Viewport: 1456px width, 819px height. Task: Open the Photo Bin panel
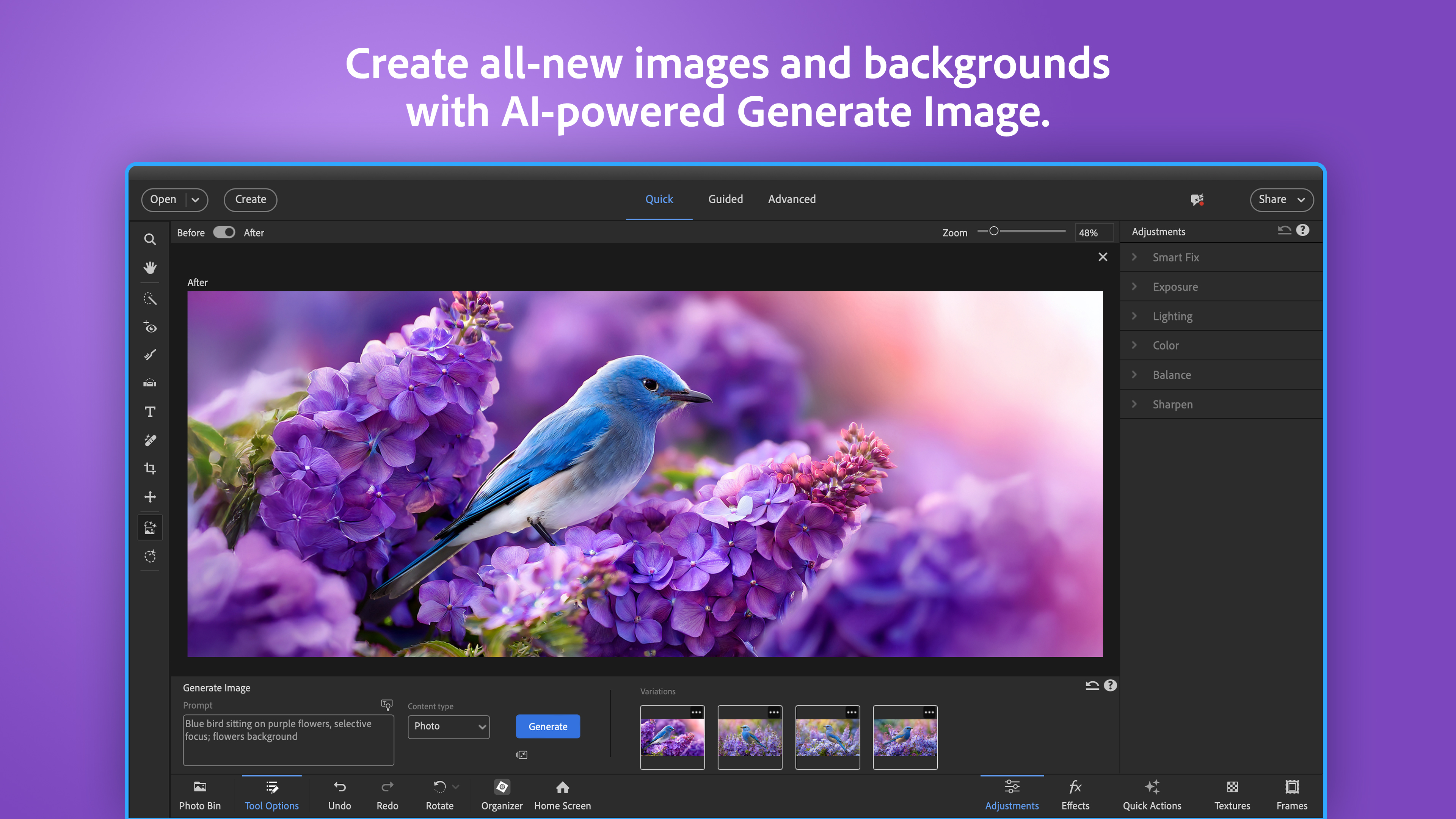point(199,794)
